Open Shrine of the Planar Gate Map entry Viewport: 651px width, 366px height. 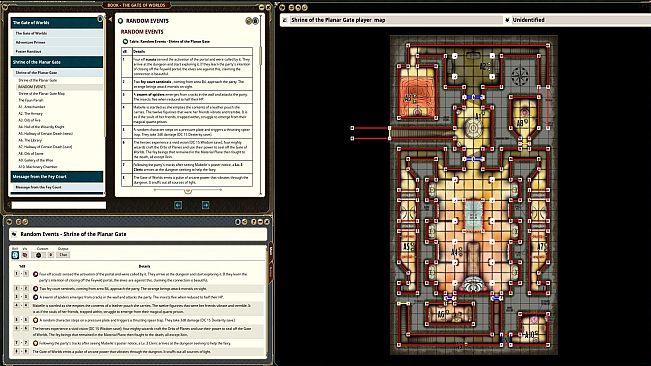pyautogui.click(x=42, y=94)
